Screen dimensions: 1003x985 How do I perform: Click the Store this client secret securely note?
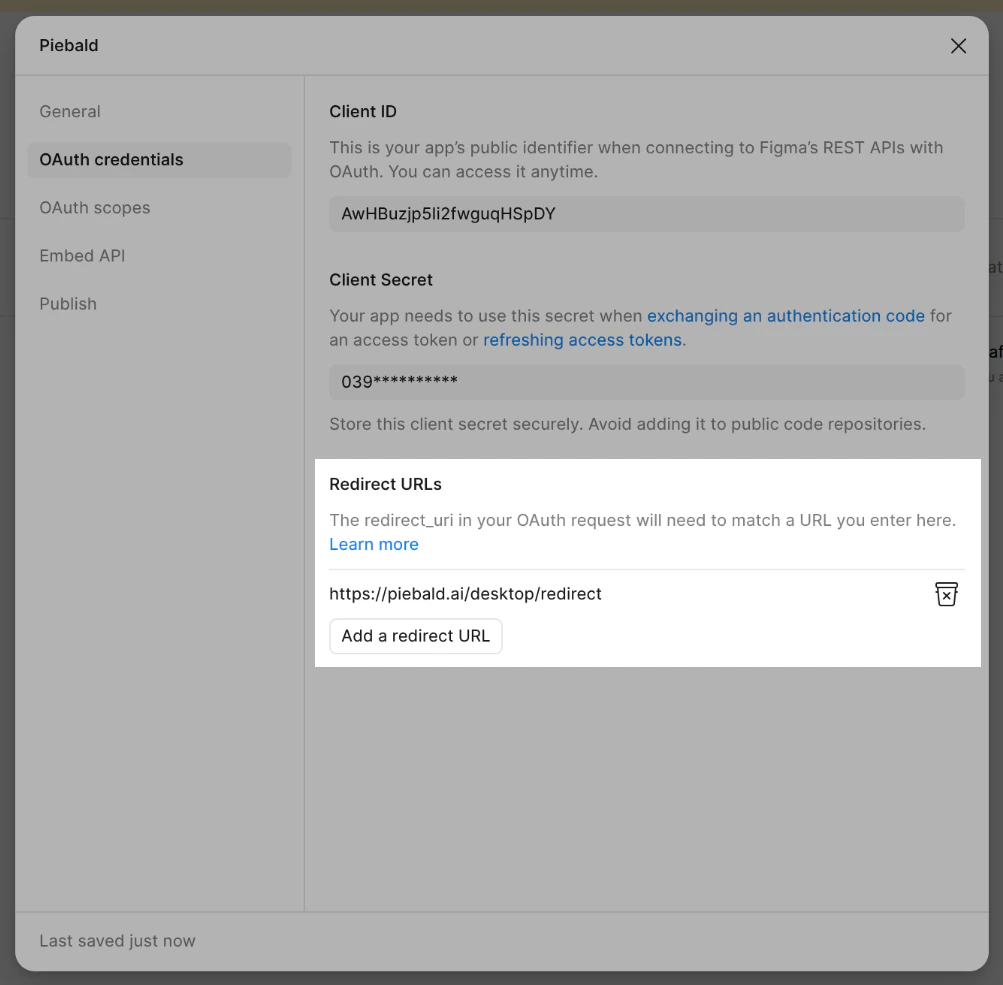(x=628, y=425)
